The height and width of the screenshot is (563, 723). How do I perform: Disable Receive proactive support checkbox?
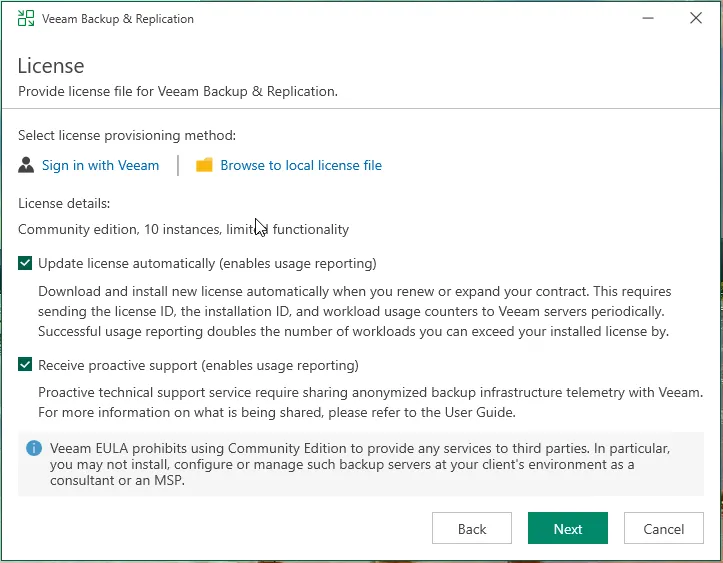[x=25, y=365]
